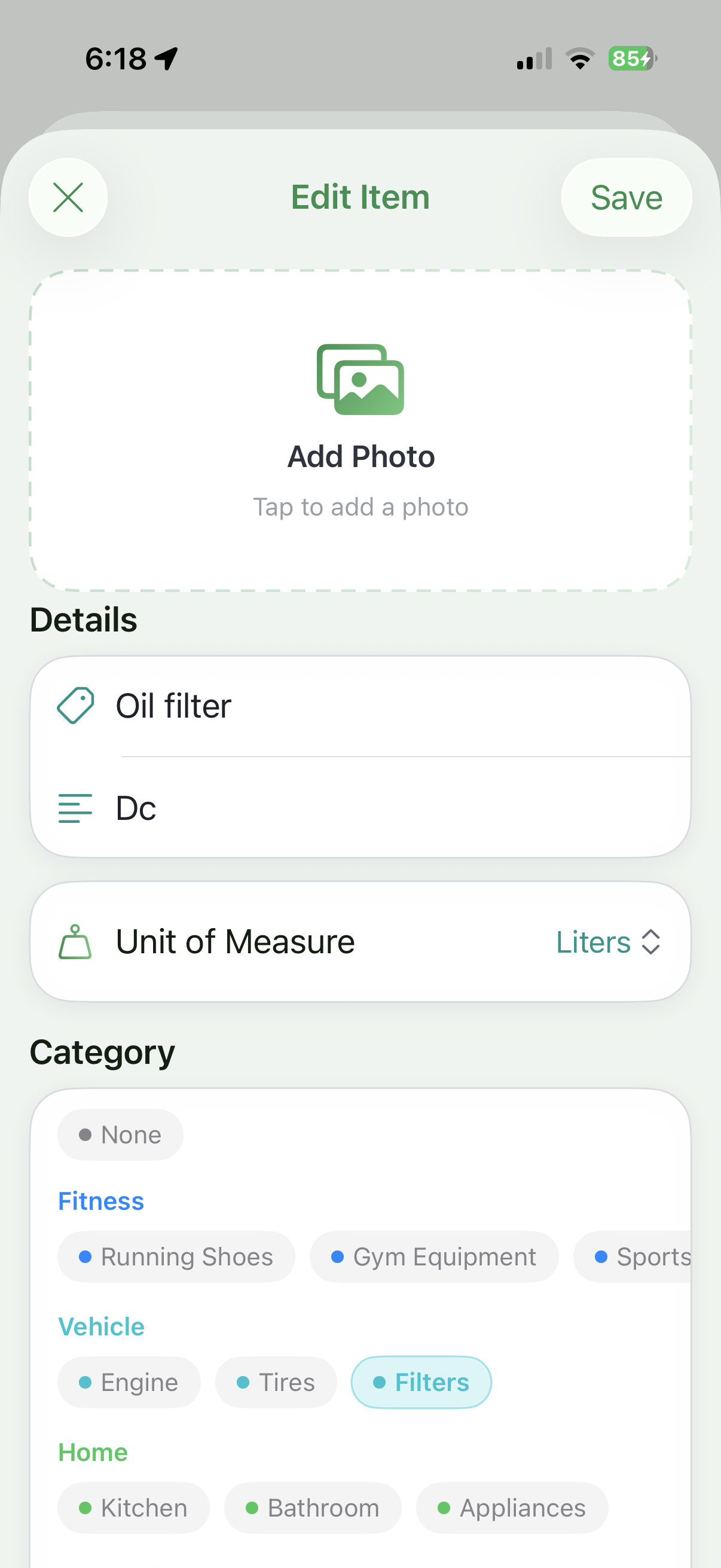Tap the text lines icon beside Dc
721x1568 pixels.
click(75, 809)
